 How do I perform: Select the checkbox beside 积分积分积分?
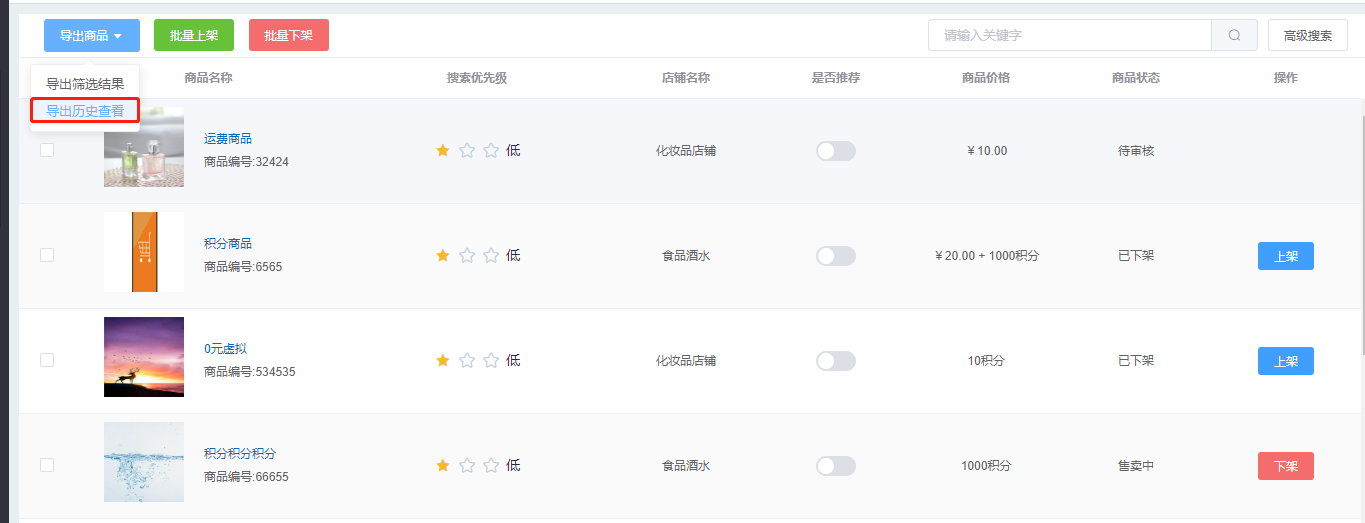pos(47,465)
